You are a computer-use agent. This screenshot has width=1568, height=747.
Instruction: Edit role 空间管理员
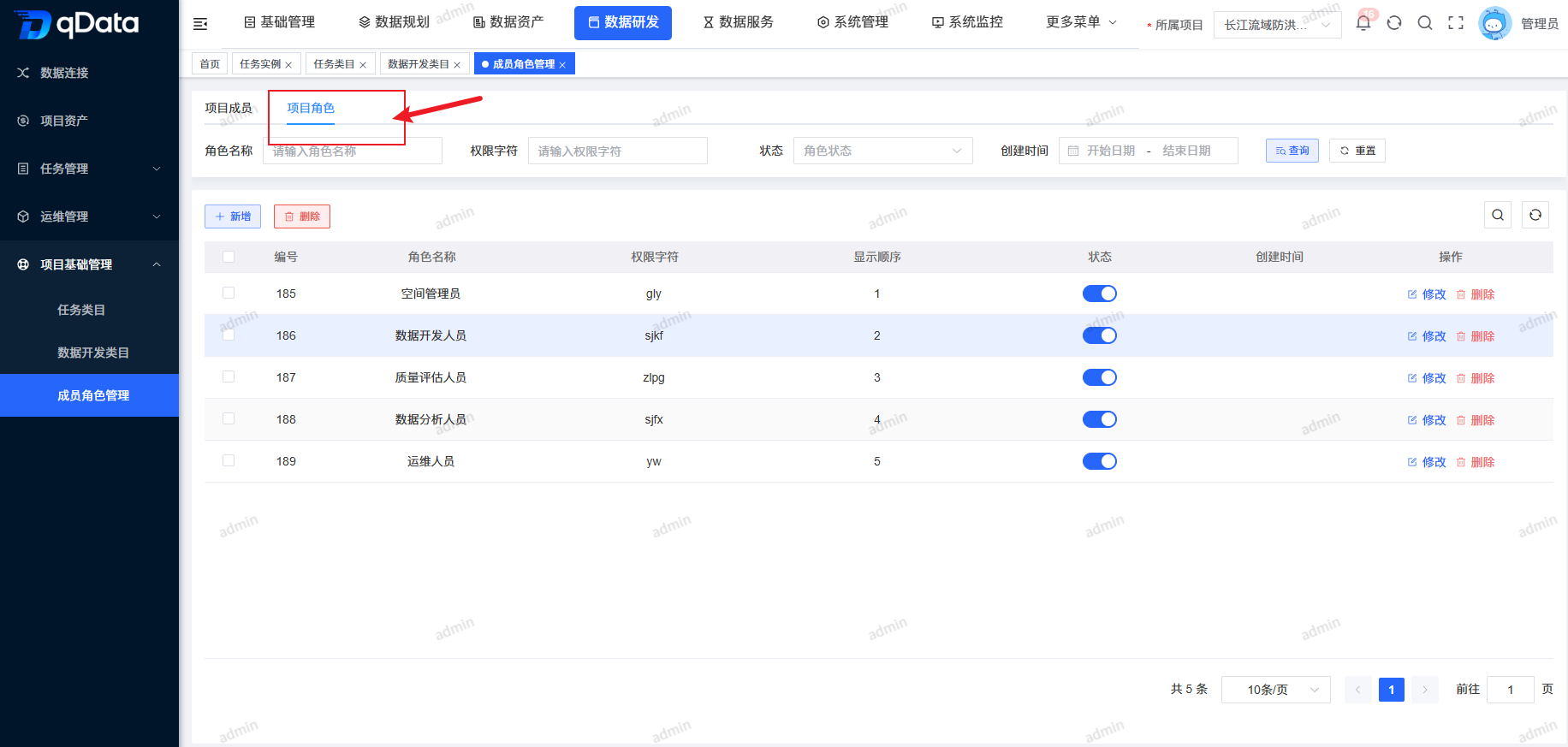pyautogui.click(x=1427, y=294)
